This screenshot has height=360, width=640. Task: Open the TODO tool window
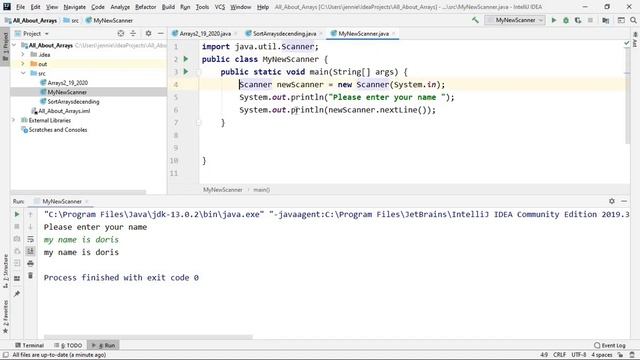[x=68, y=345]
